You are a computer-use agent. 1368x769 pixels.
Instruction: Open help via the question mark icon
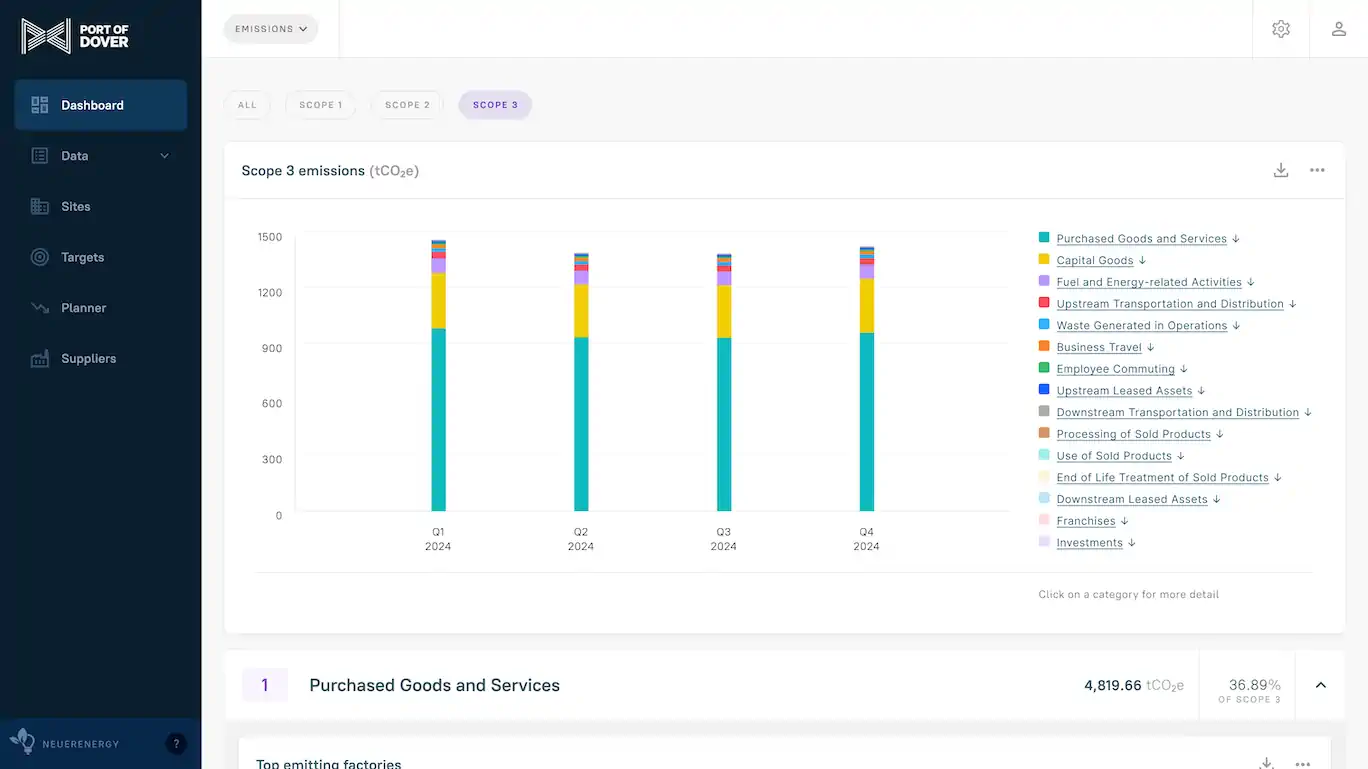click(x=176, y=743)
